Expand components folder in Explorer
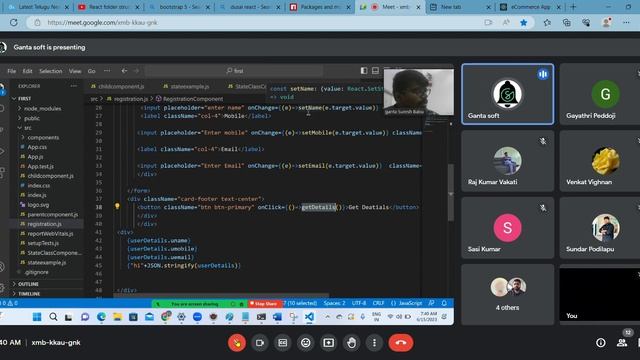This screenshot has height=360, width=640. (43, 138)
